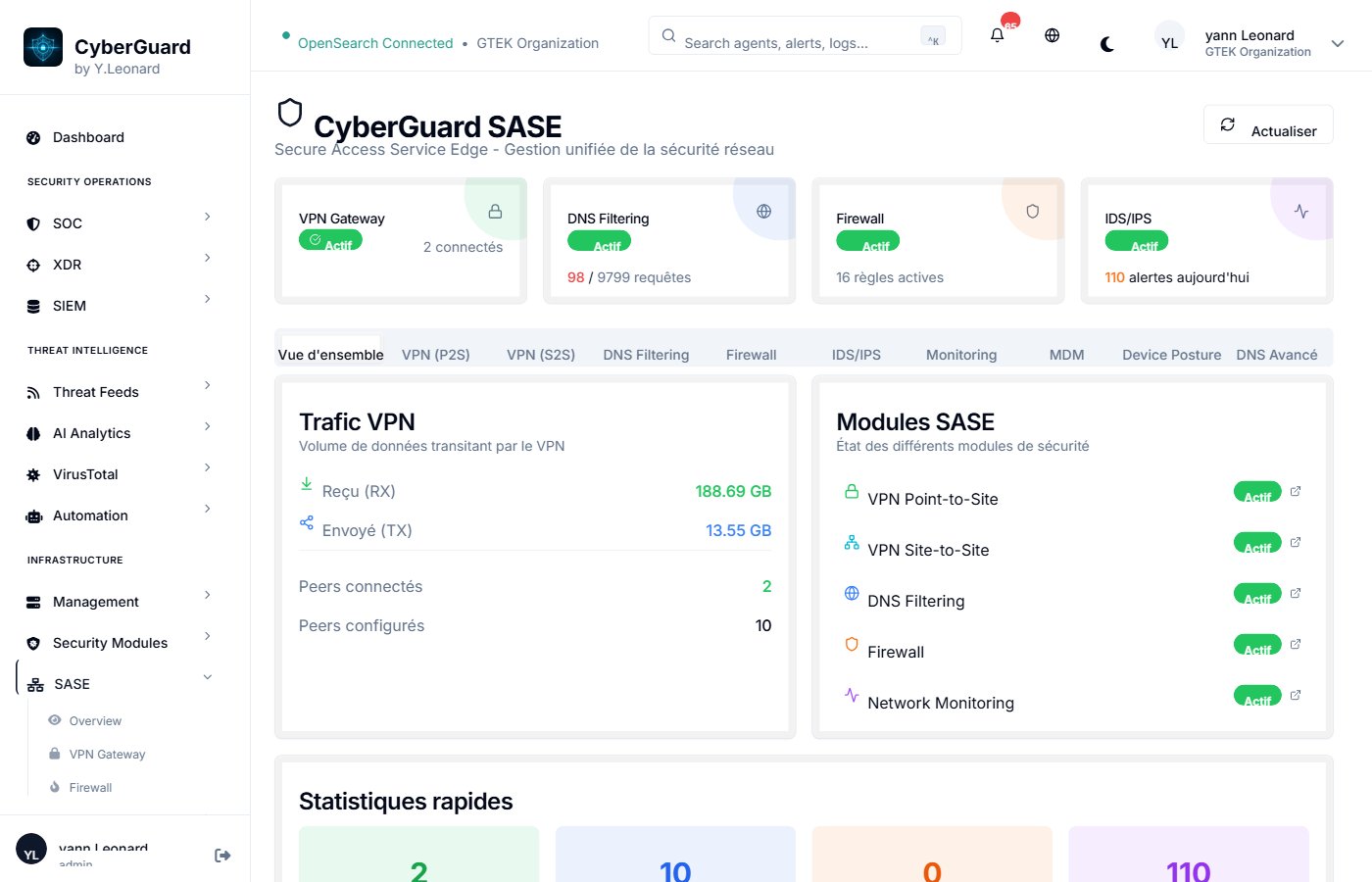Viewport: 1372px width, 882px height.
Task: Switch to the Firewall tab
Action: coord(751,354)
